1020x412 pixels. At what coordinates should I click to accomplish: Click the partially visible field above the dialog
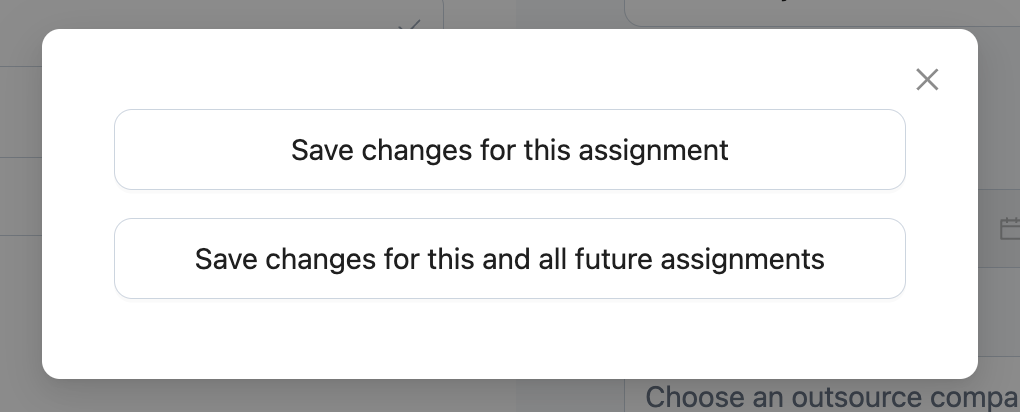[820, 12]
